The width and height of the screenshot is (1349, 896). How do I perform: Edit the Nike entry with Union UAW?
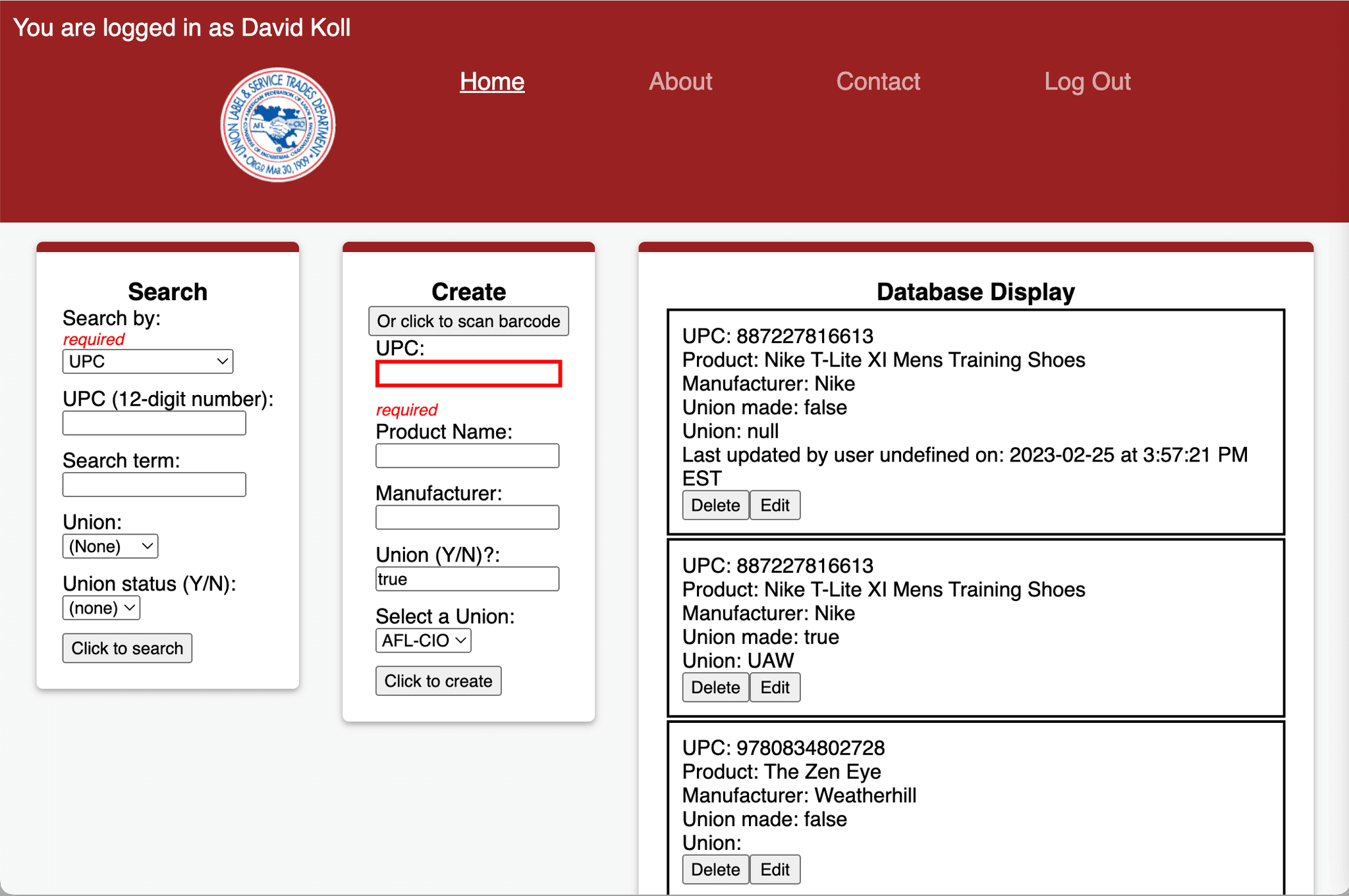775,687
